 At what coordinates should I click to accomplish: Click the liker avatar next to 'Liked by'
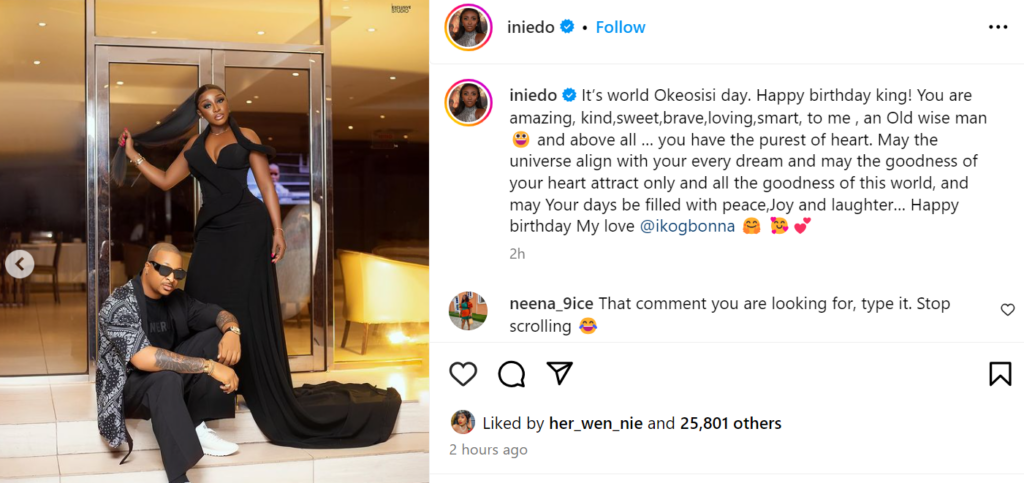click(462, 422)
